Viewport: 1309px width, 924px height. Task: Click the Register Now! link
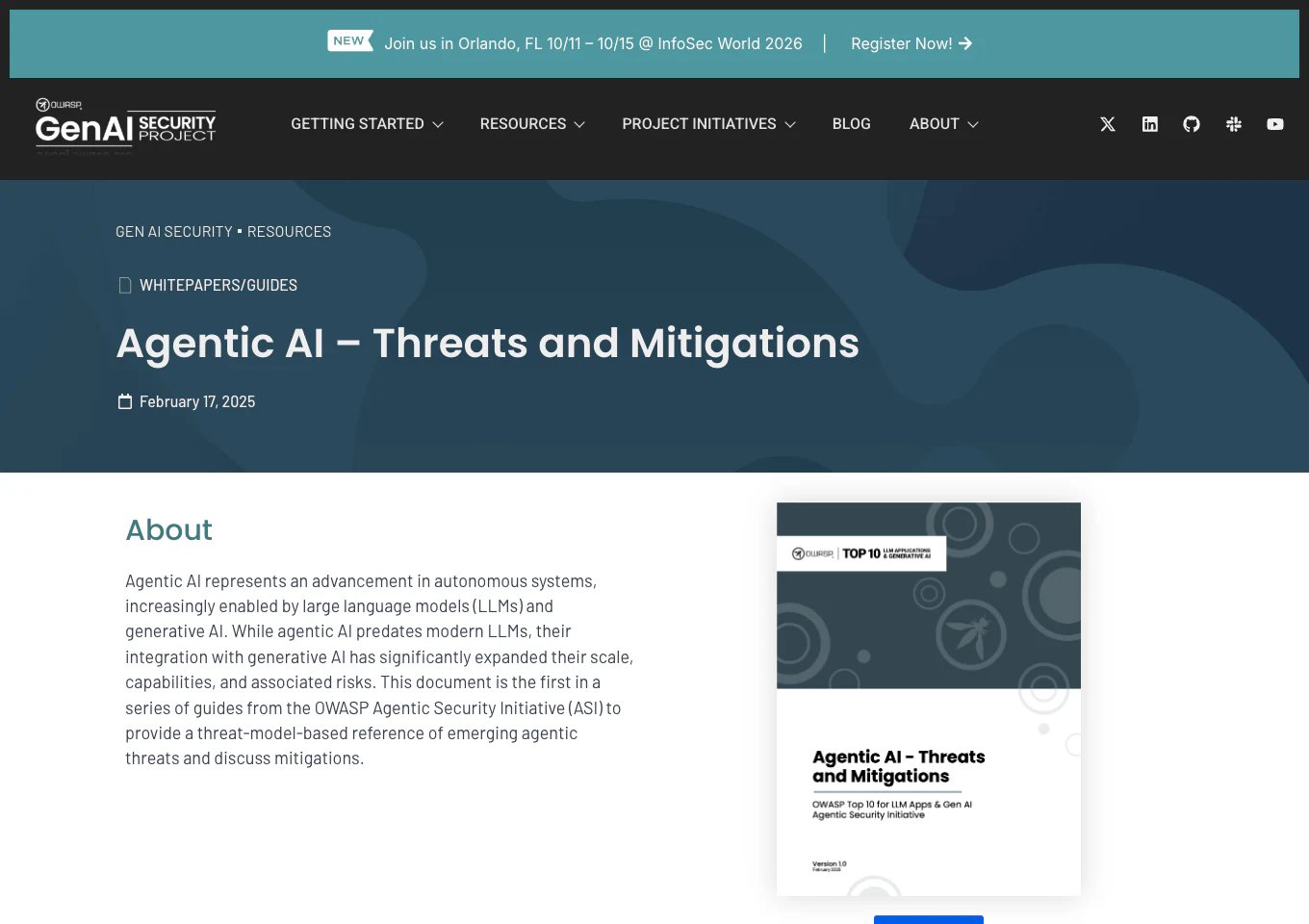pyautogui.click(x=902, y=43)
